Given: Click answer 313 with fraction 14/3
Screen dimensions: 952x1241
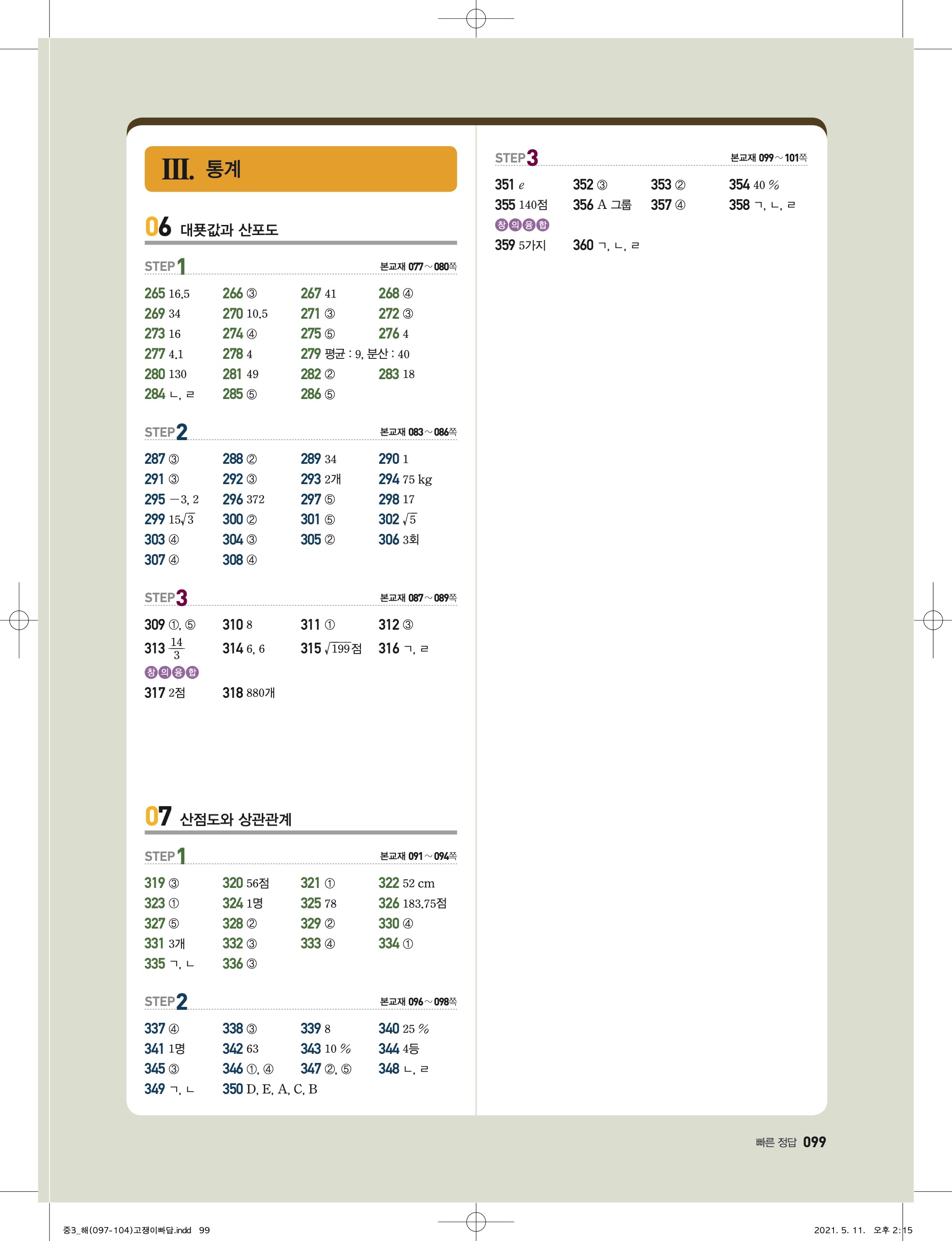Looking at the screenshot, I should (165, 649).
